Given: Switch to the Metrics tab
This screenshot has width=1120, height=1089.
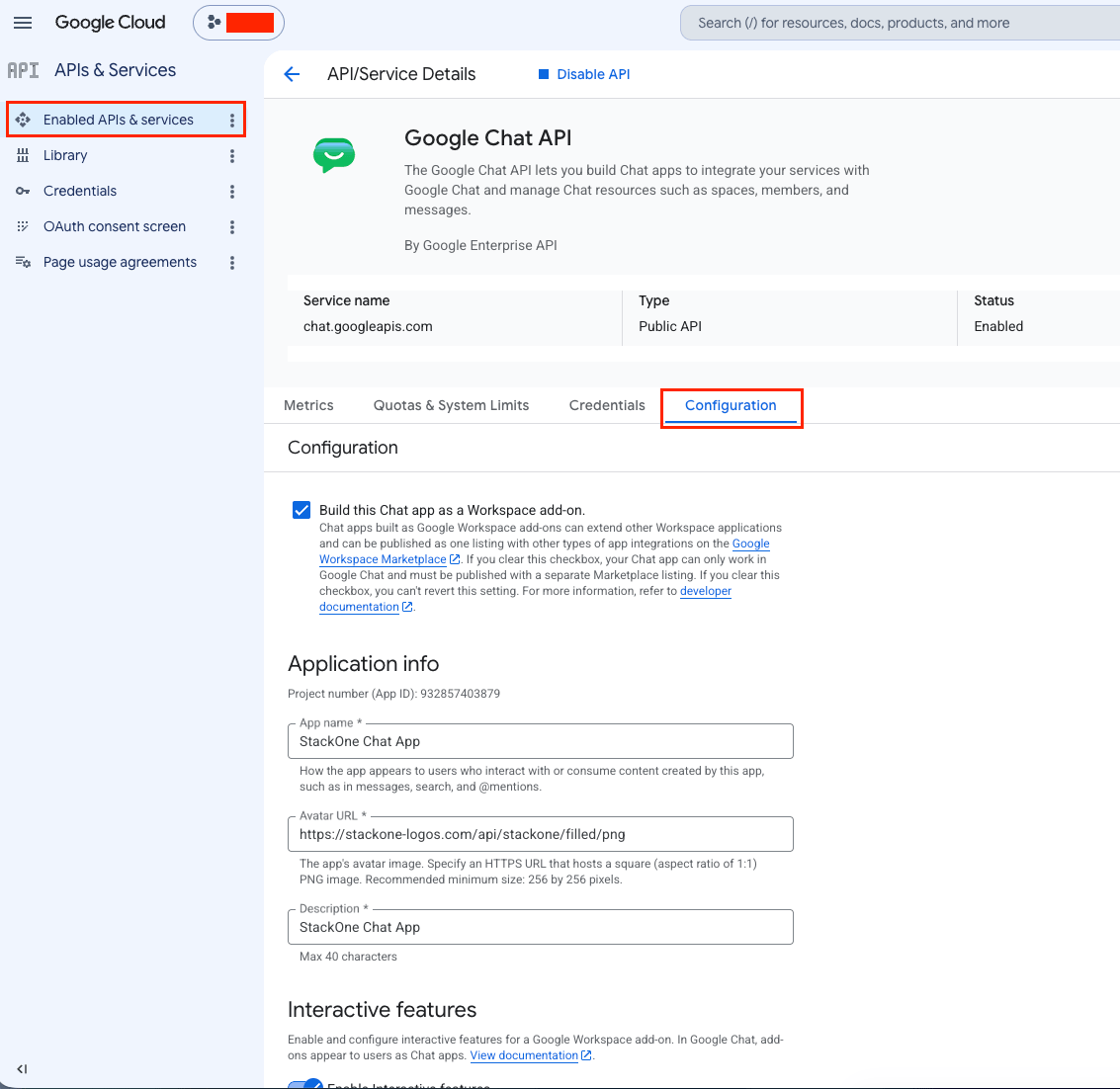Looking at the screenshot, I should click(308, 405).
